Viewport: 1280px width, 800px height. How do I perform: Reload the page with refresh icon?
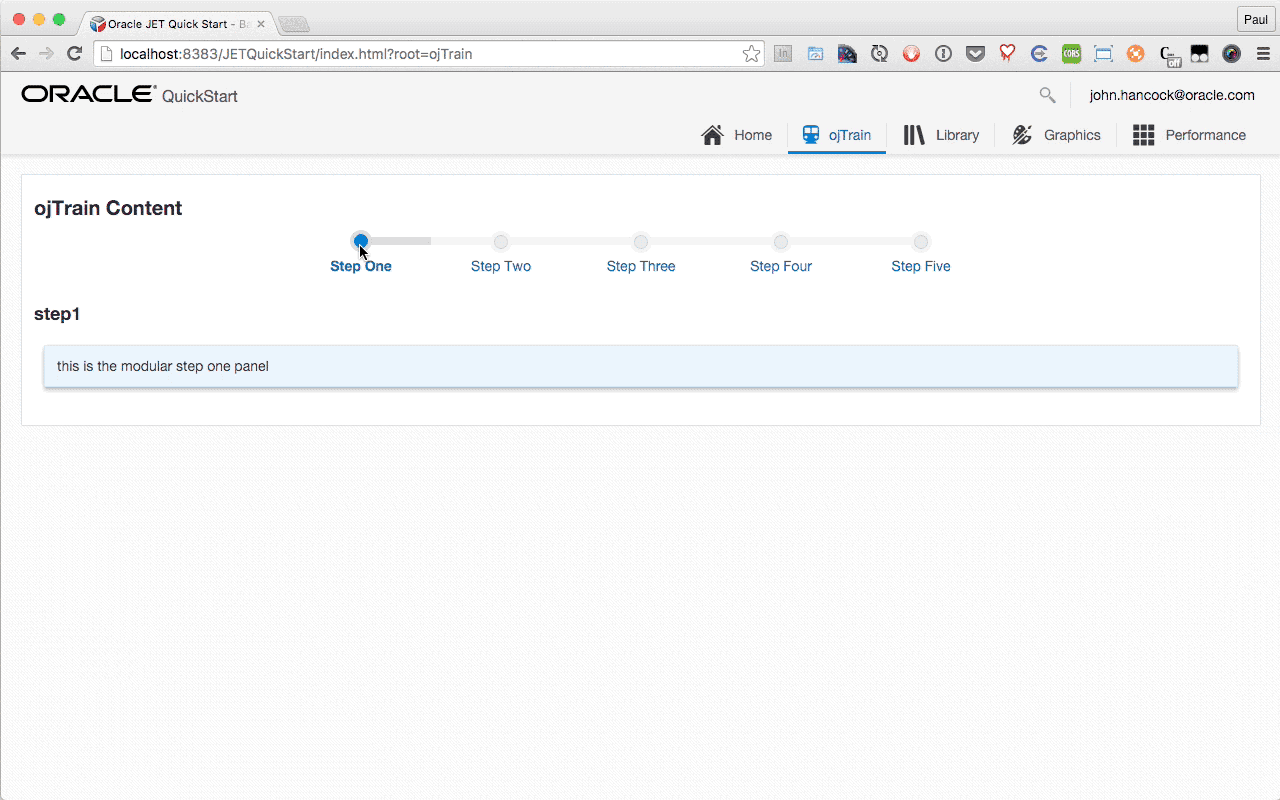coord(74,54)
